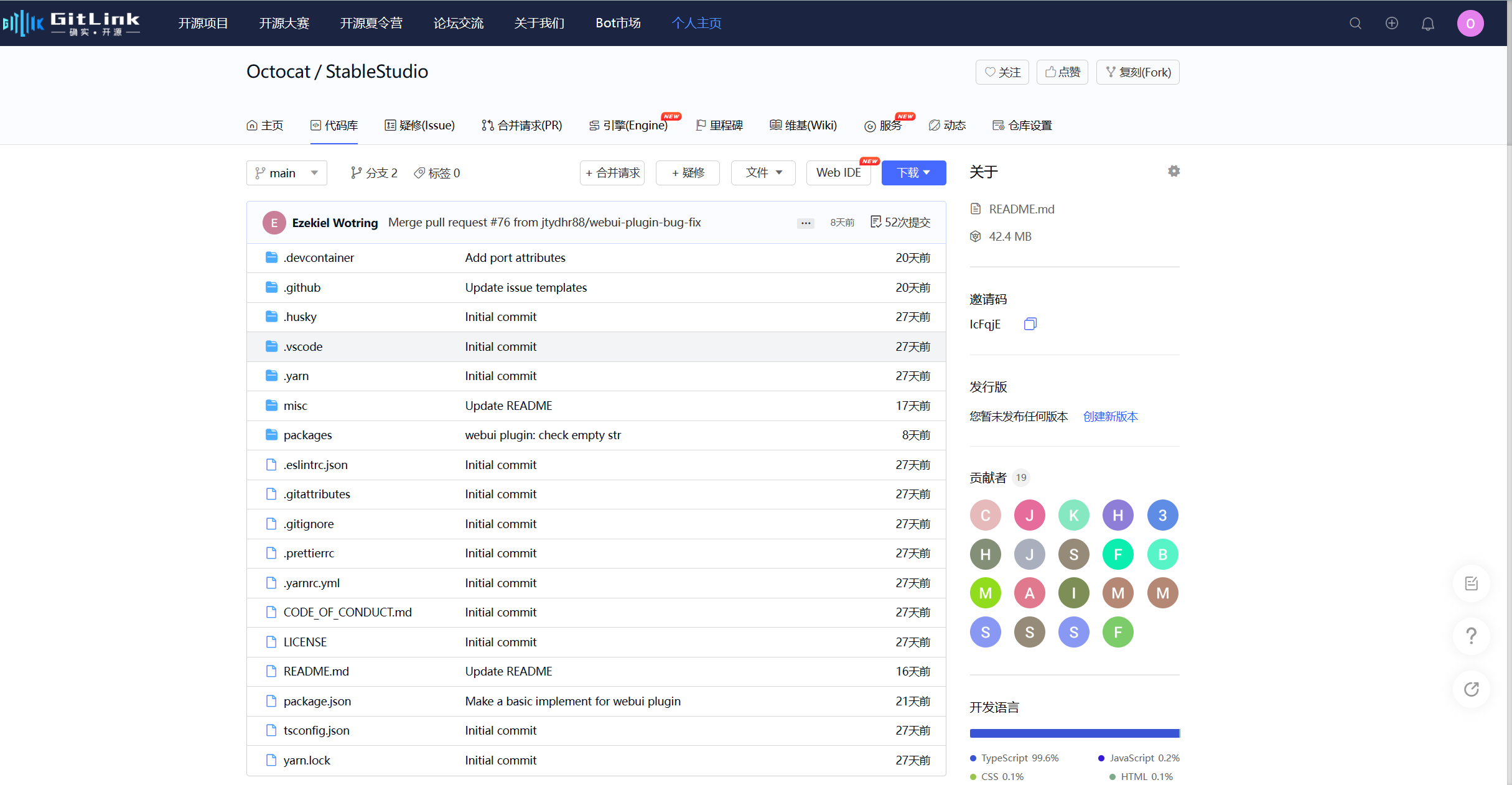
Task: Open contributor avatar A
Action: [1030, 593]
